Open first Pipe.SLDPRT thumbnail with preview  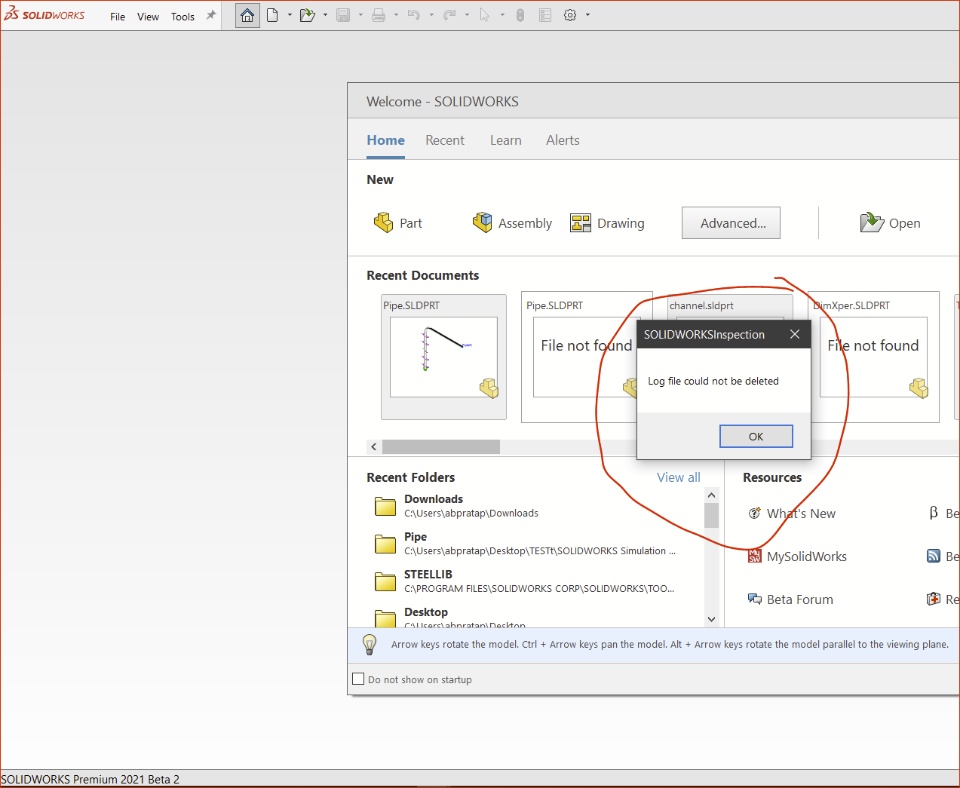[x=444, y=357]
